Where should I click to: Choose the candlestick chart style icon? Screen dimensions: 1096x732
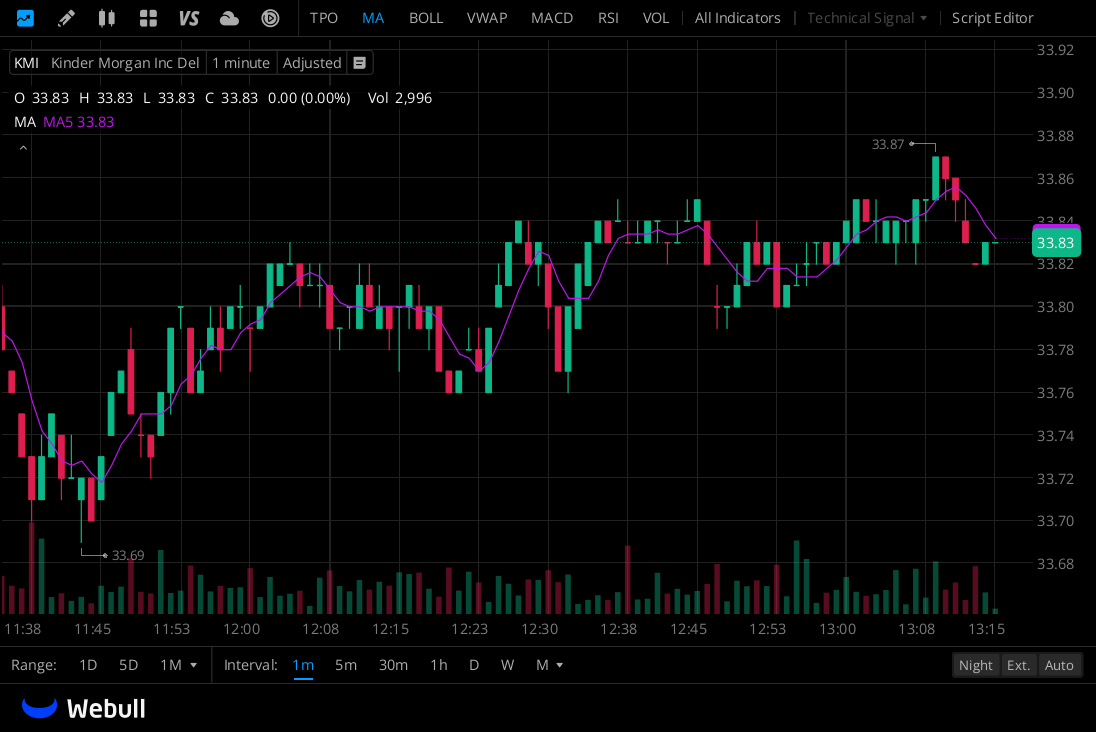pyautogui.click(x=106, y=18)
